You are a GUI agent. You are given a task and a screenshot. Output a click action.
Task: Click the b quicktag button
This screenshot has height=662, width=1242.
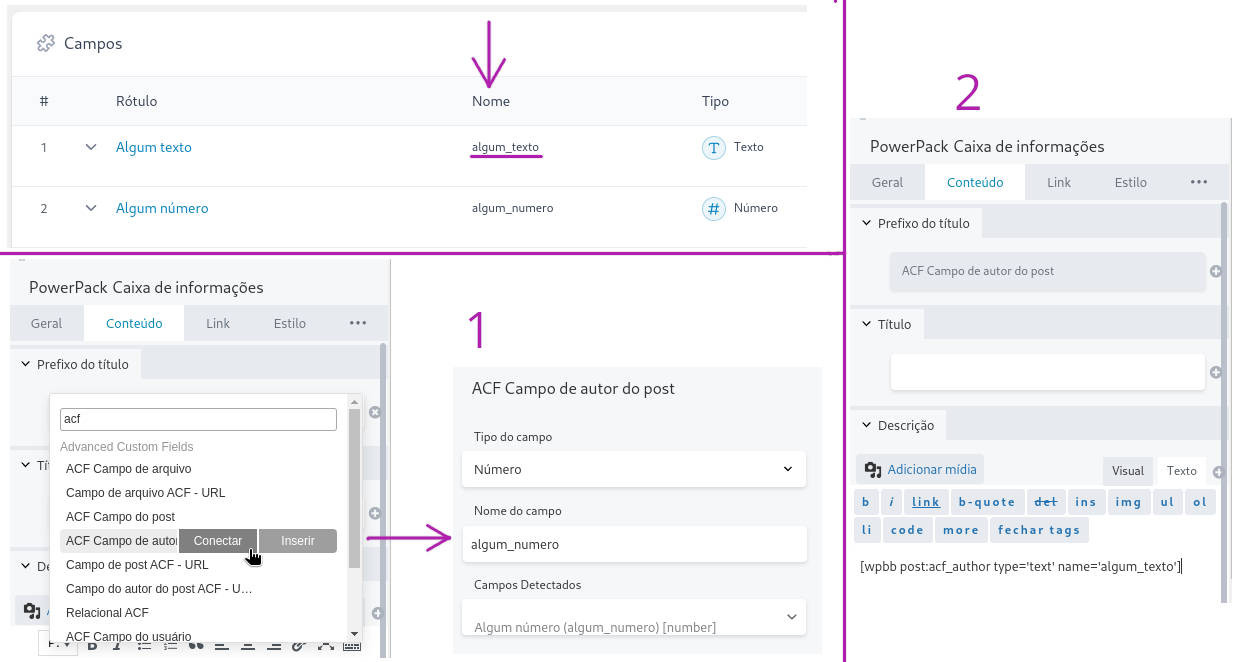pos(866,502)
